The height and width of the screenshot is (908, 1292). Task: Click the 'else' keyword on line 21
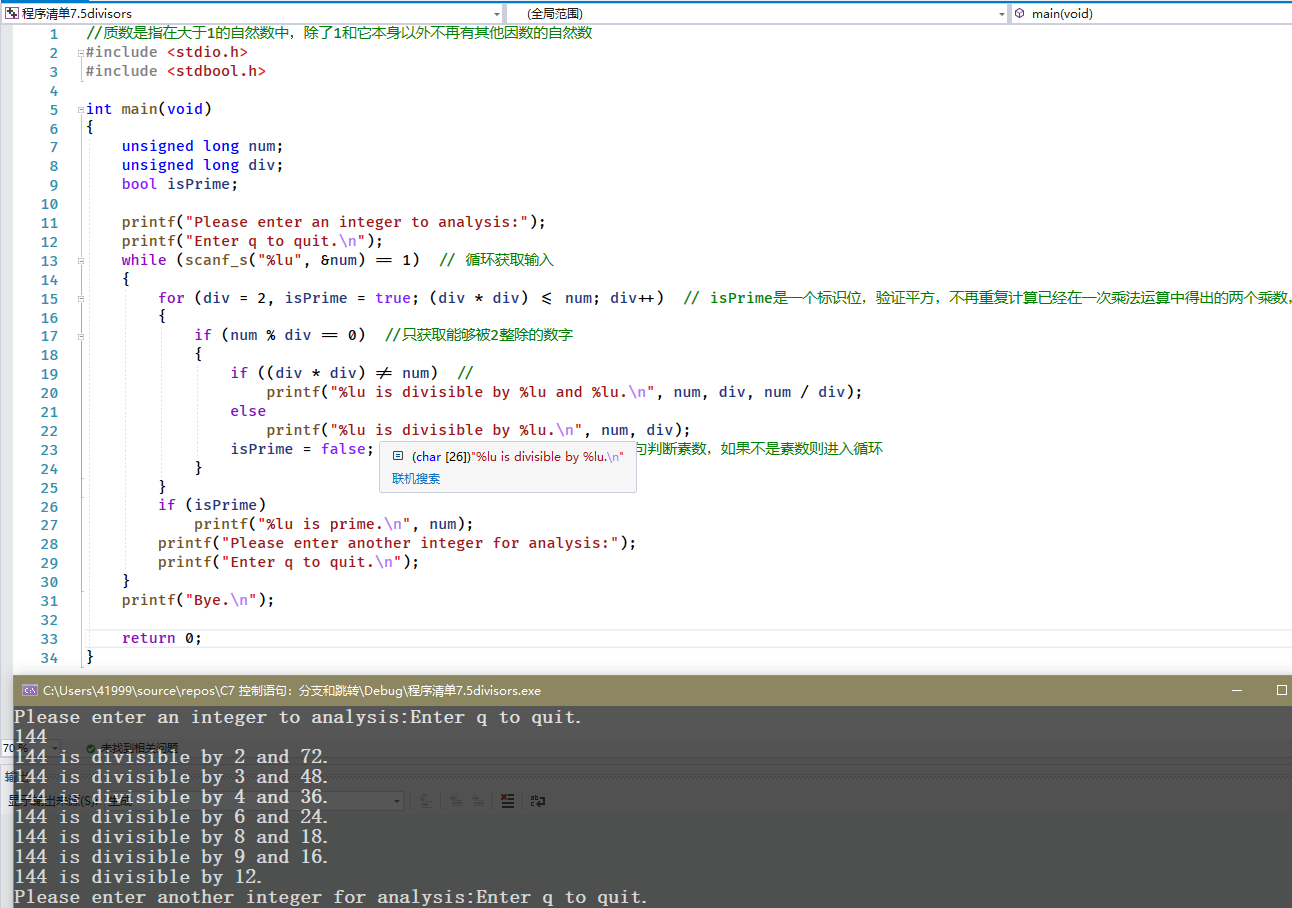(x=248, y=411)
